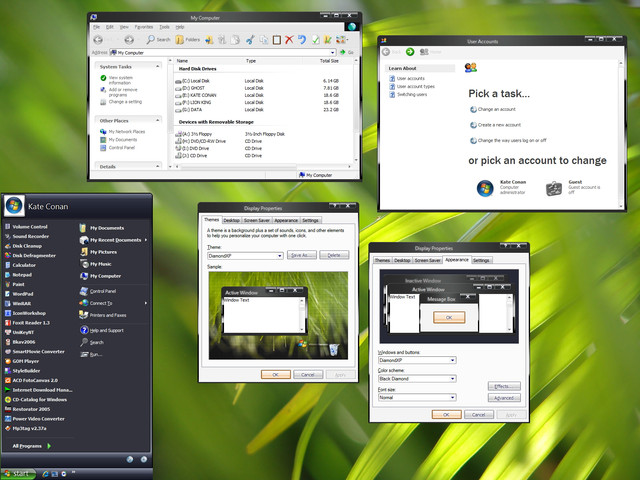640x480 pixels.
Task: Click the OK button in Message Box preview
Action: (449, 317)
